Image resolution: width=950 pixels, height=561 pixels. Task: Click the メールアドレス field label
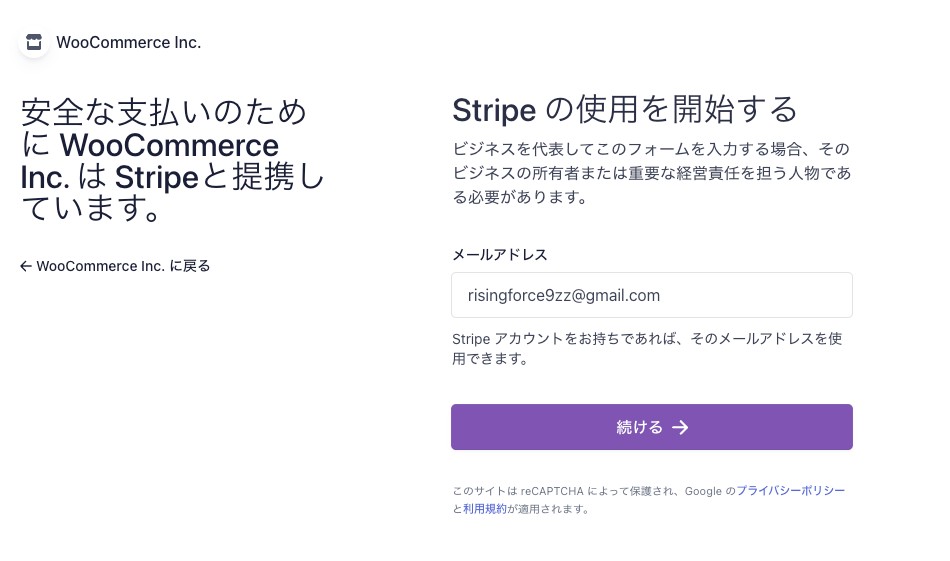pos(500,254)
